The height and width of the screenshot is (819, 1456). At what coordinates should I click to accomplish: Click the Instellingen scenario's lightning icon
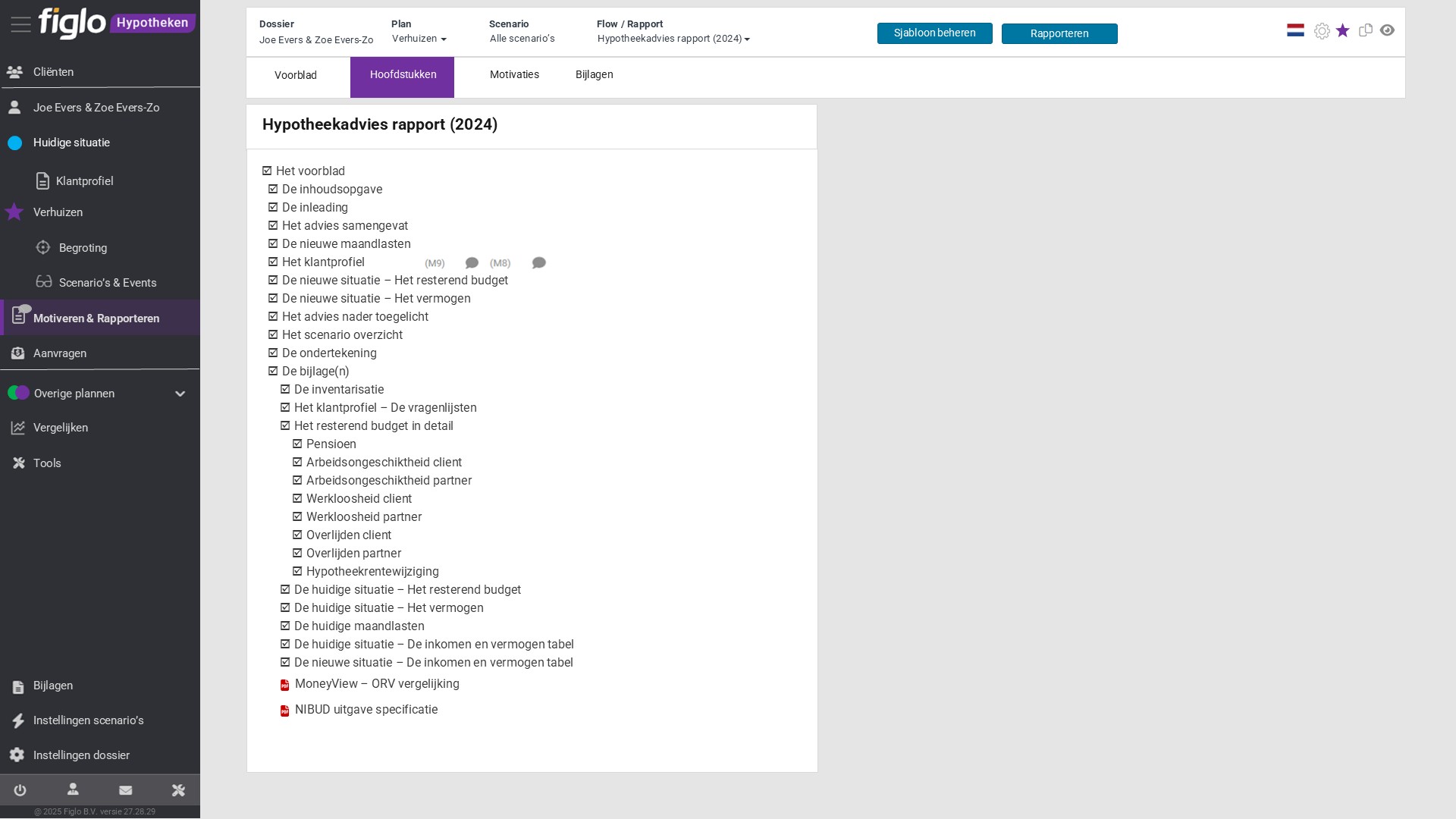(18, 721)
